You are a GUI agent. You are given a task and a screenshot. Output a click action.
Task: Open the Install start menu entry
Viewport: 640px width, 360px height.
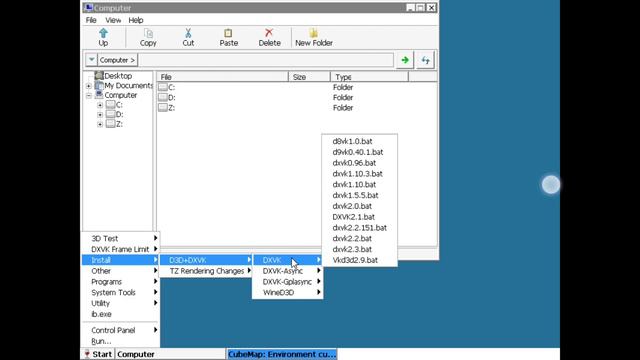coord(121,260)
